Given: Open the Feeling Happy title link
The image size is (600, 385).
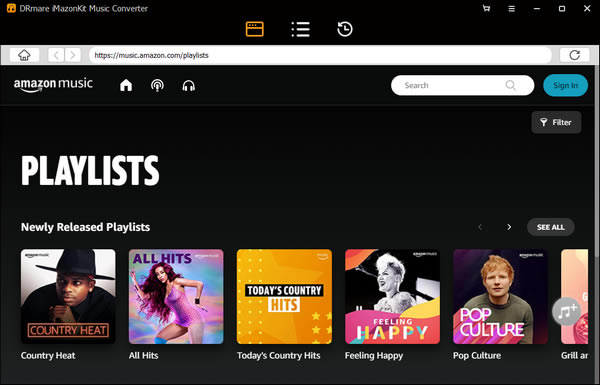Looking at the screenshot, I should pos(374,356).
